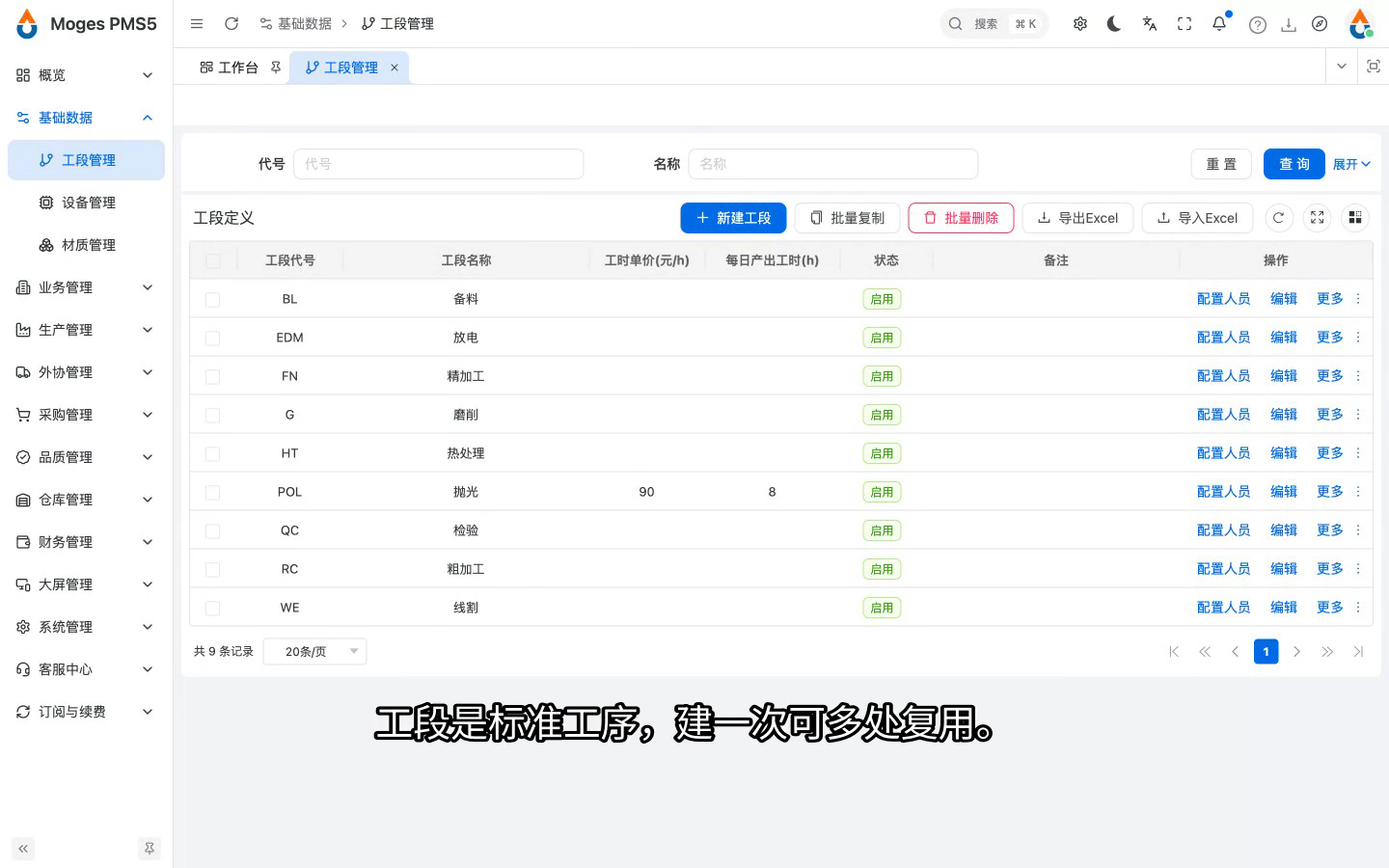Click the download icon in header

(x=1289, y=25)
